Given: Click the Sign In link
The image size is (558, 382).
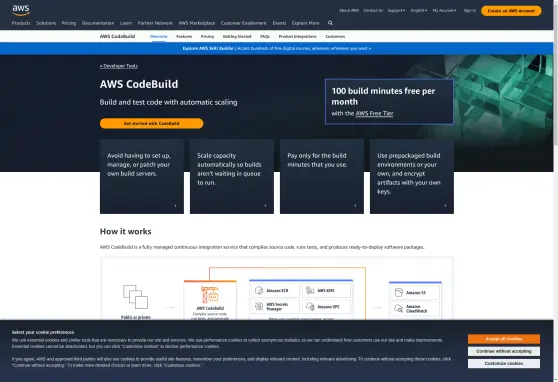Looking at the screenshot, I should [470, 11].
